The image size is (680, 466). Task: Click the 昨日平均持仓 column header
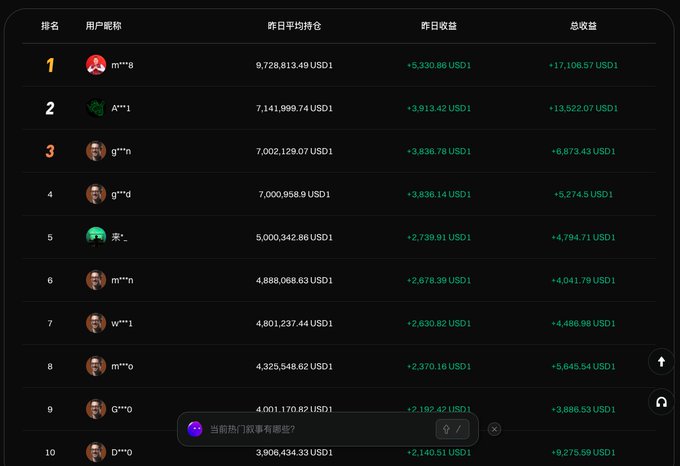(x=294, y=26)
